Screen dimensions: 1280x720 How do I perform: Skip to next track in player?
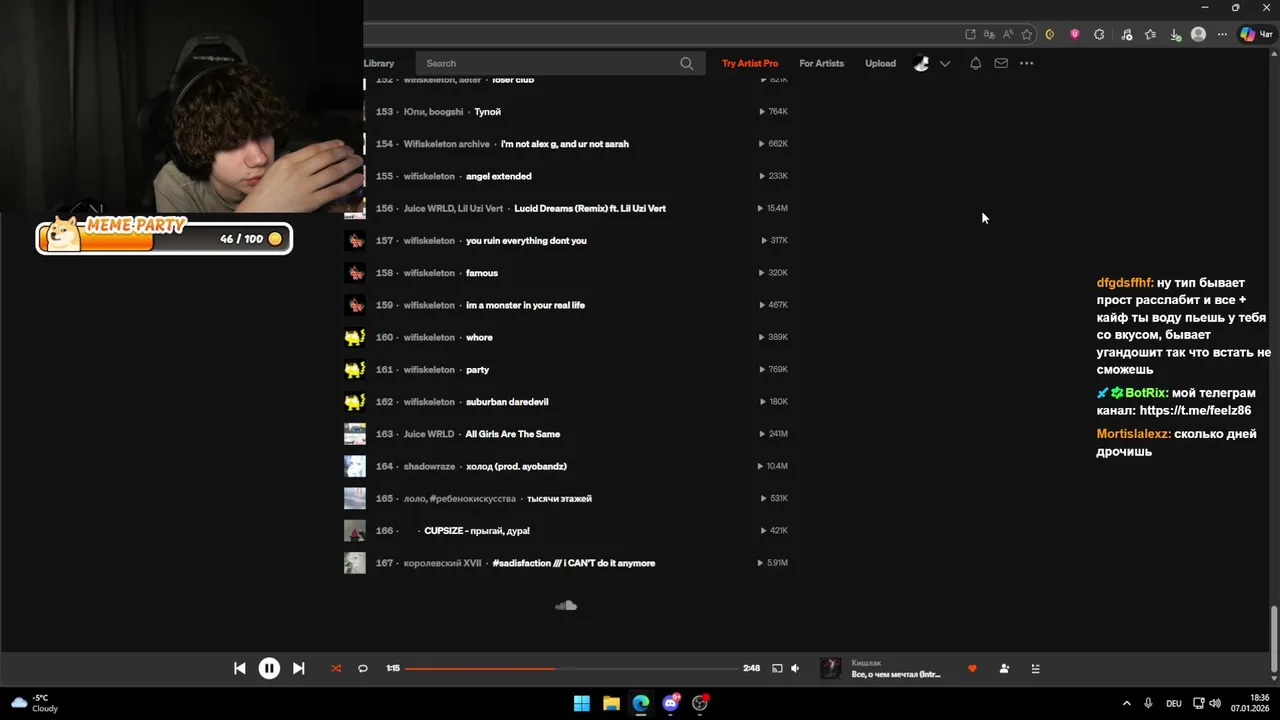tap(298, 669)
